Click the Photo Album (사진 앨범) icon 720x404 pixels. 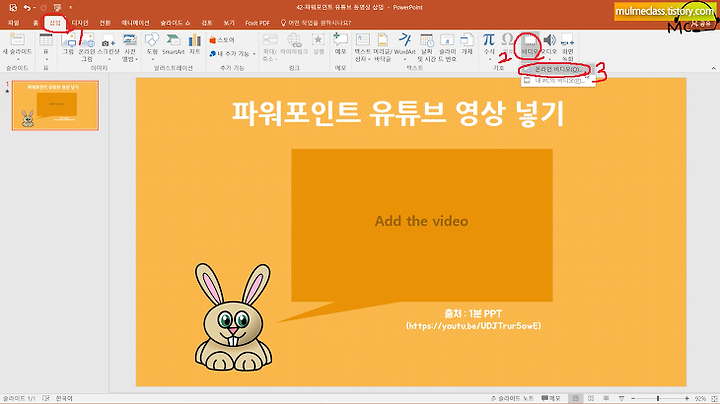[130, 40]
